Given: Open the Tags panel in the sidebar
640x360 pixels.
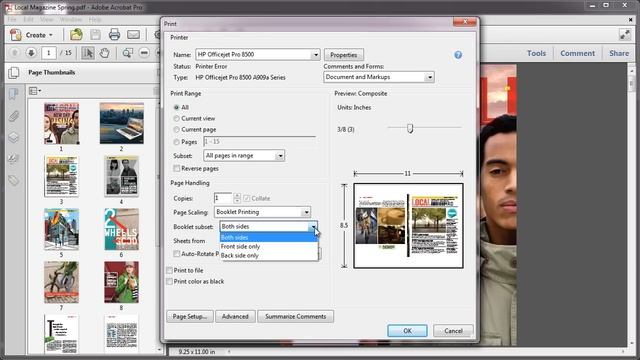Looking at the screenshot, I should (13, 180).
